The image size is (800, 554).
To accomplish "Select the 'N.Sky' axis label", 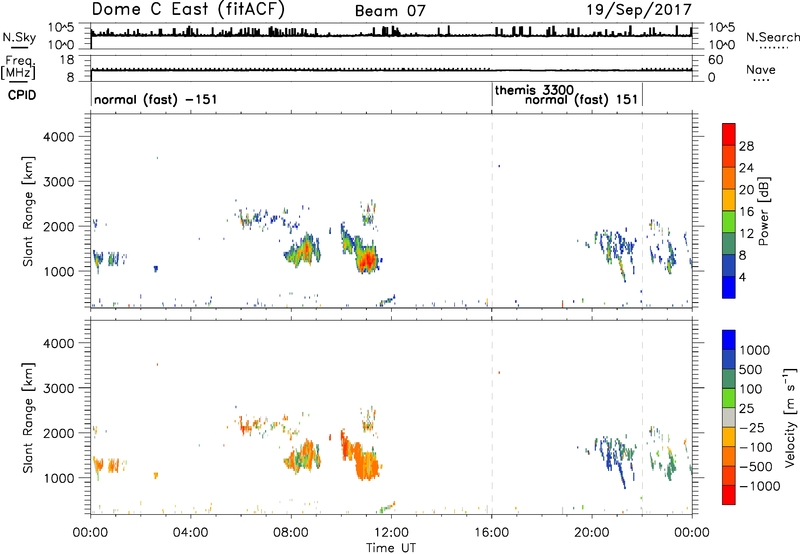I will [x=19, y=37].
